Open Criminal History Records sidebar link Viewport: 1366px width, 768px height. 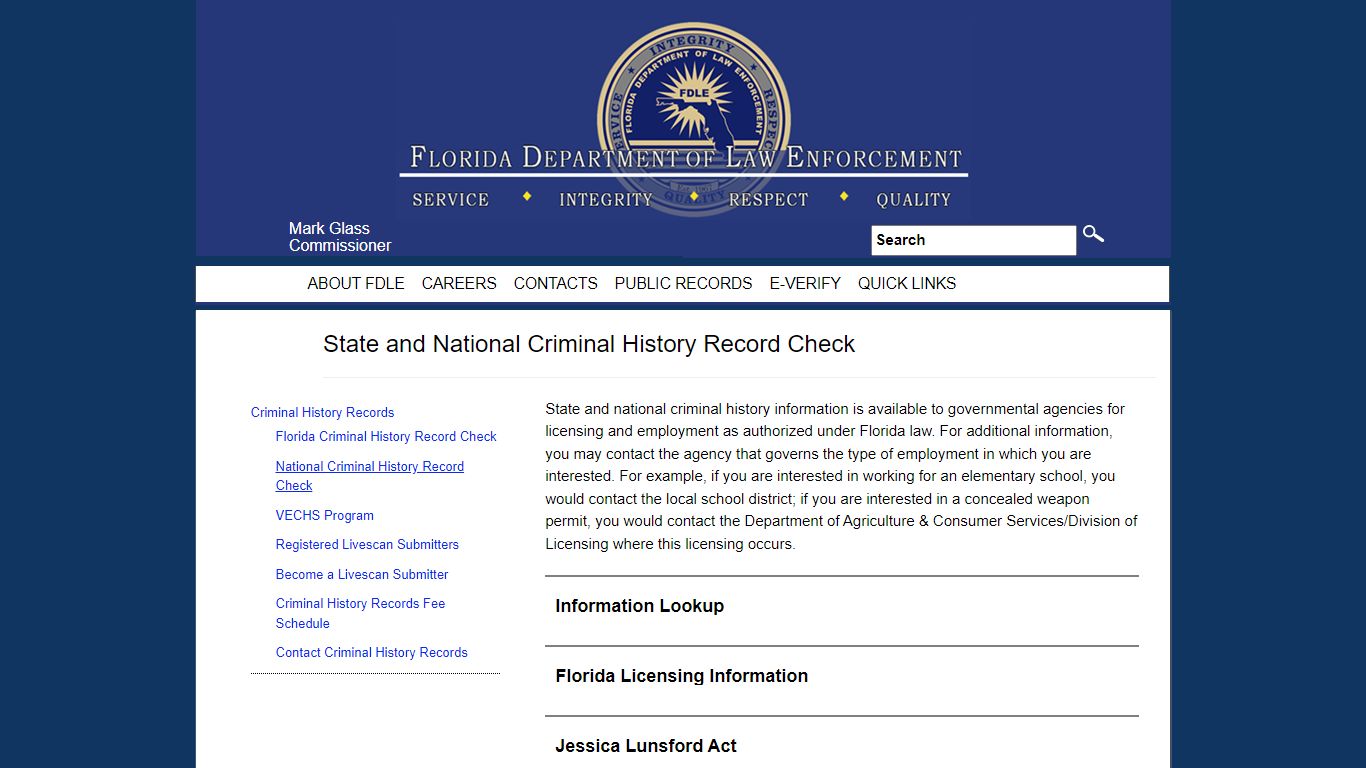pyautogui.click(x=322, y=412)
